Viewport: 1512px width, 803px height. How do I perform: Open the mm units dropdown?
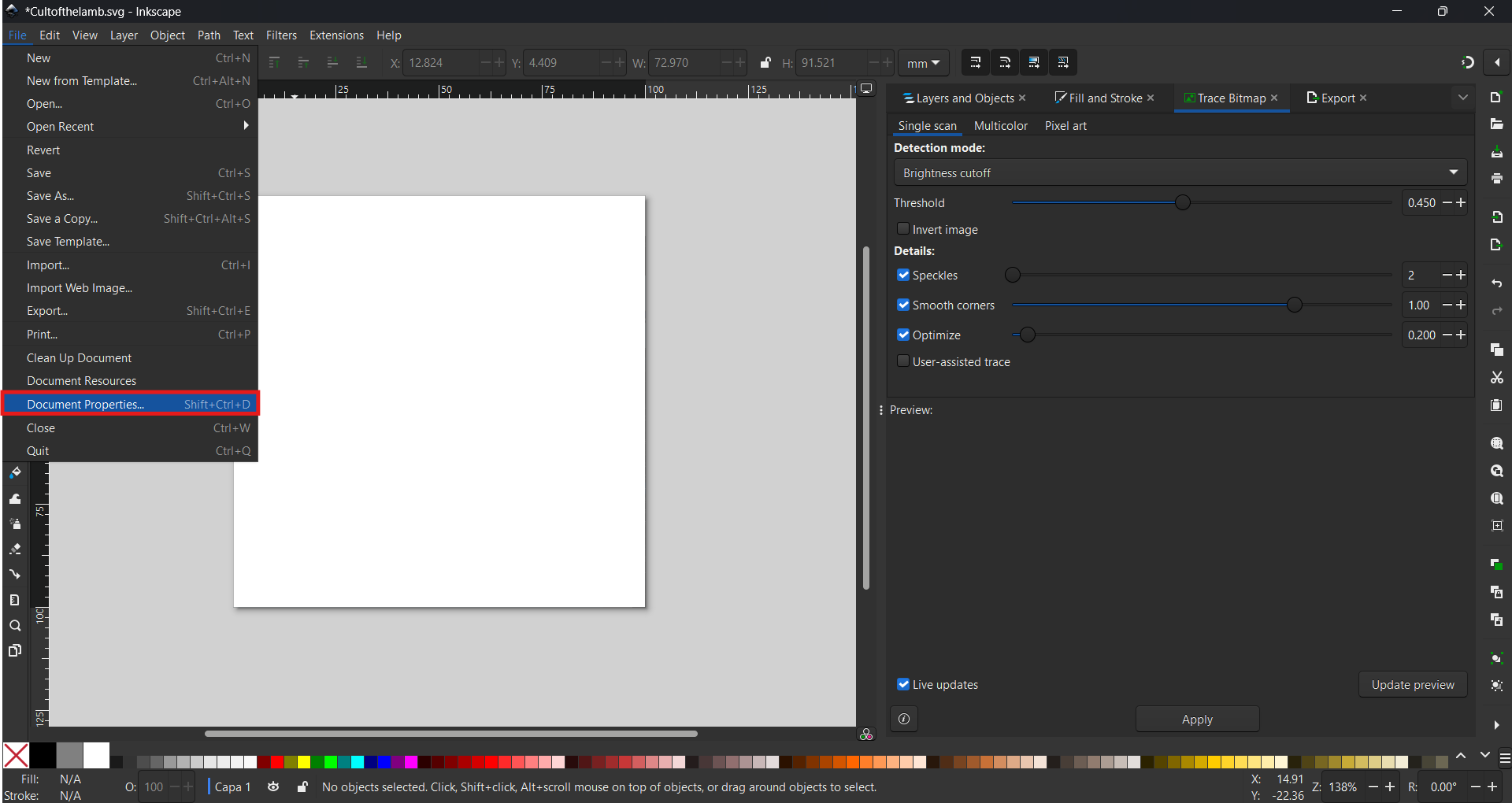click(924, 63)
